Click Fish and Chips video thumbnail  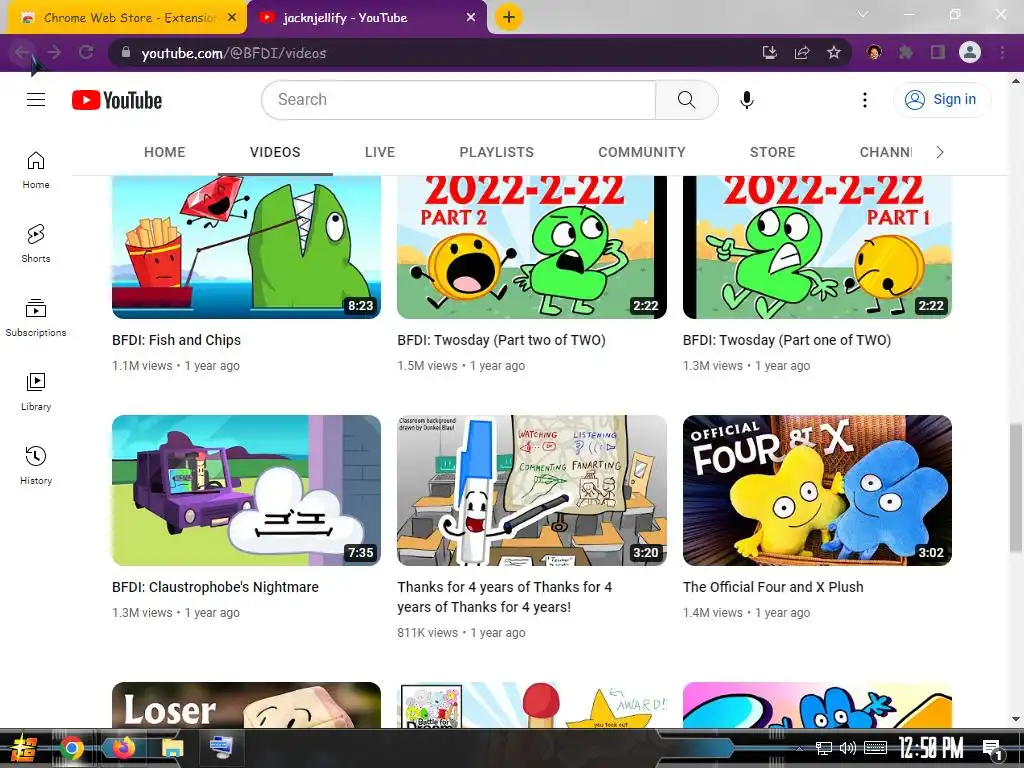(x=246, y=247)
